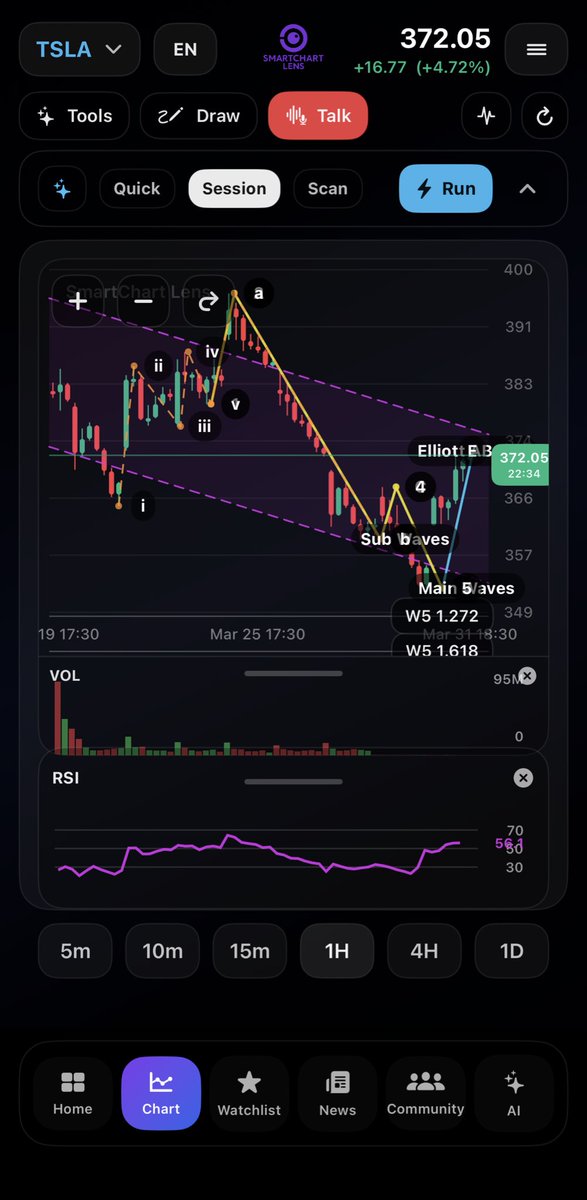
Task: Open the Chart tab
Action: point(161,1094)
